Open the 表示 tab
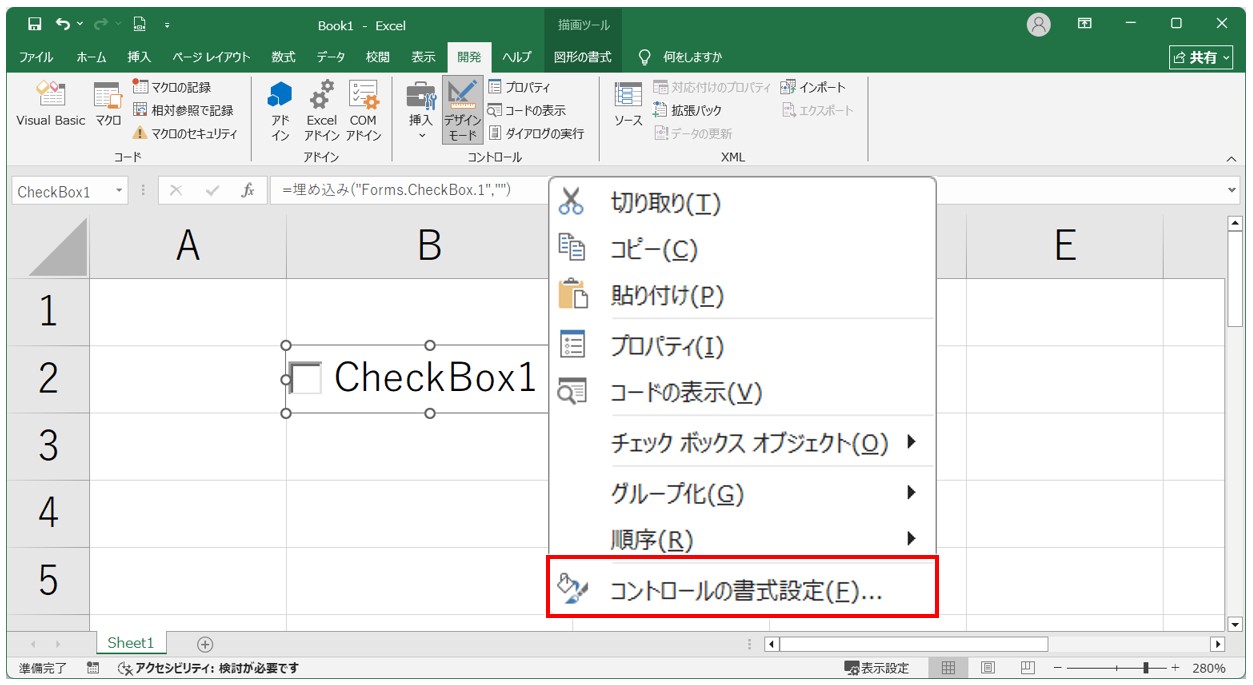The width and height of the screenshot is (1253, 685). click(423, 57)
